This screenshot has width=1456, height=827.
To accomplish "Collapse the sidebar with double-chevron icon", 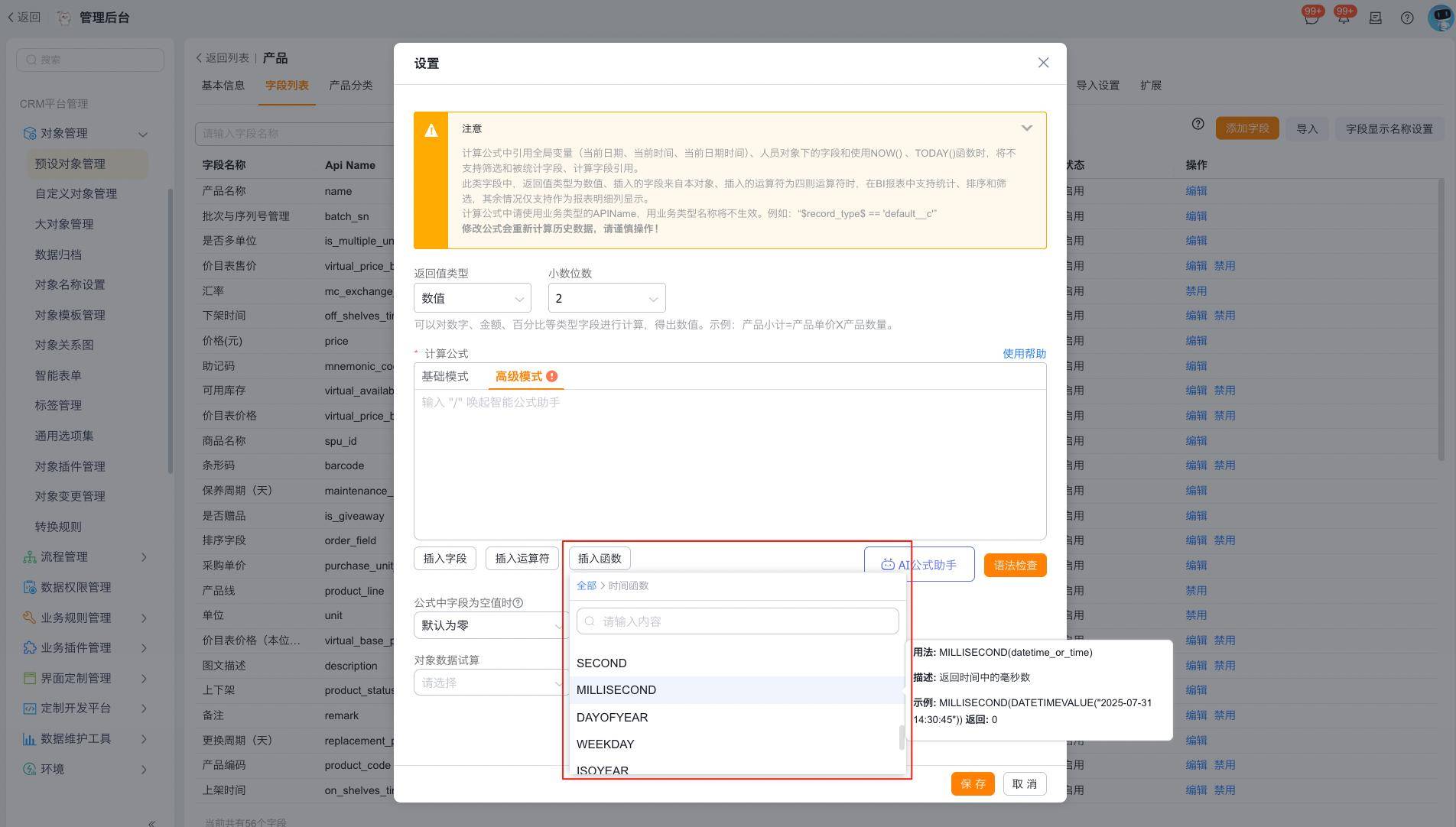I will point(151,822).
